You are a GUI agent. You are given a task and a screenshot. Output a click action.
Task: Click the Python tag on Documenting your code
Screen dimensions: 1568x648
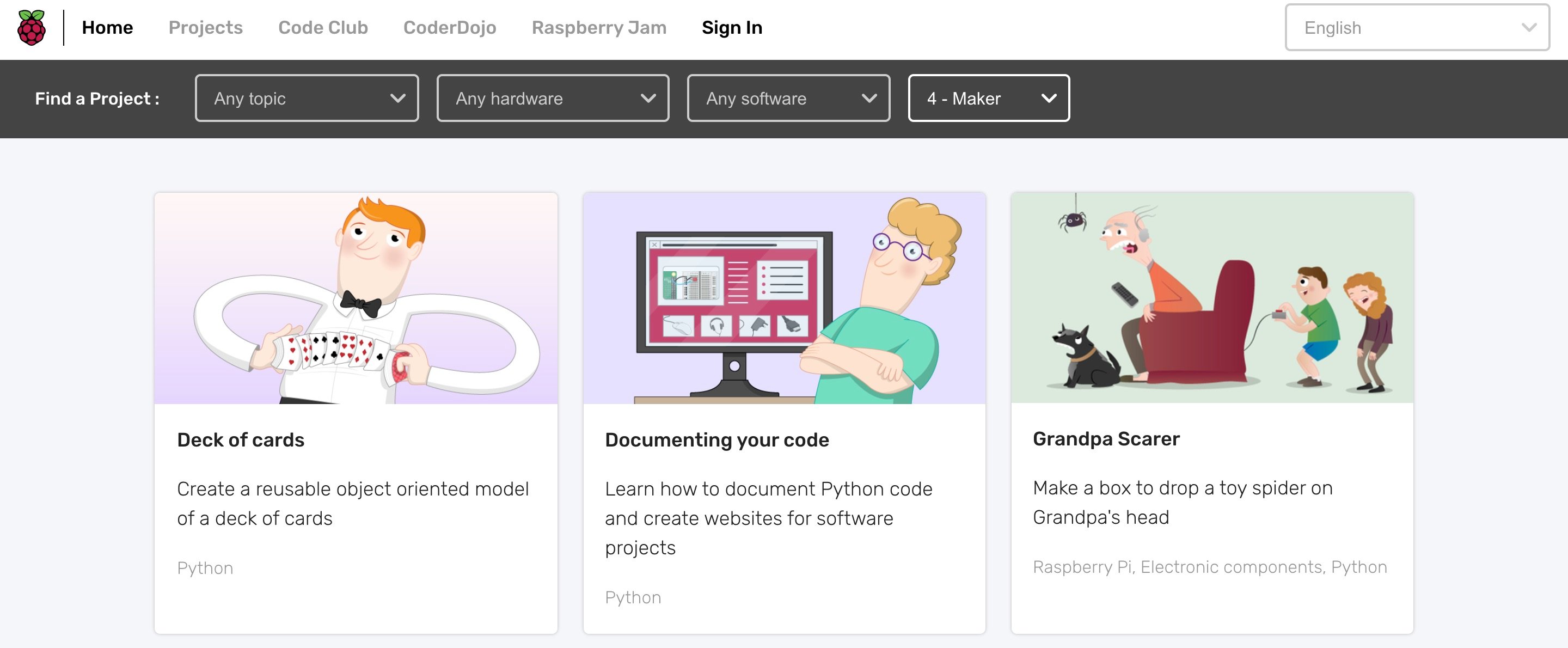point(633,597)
